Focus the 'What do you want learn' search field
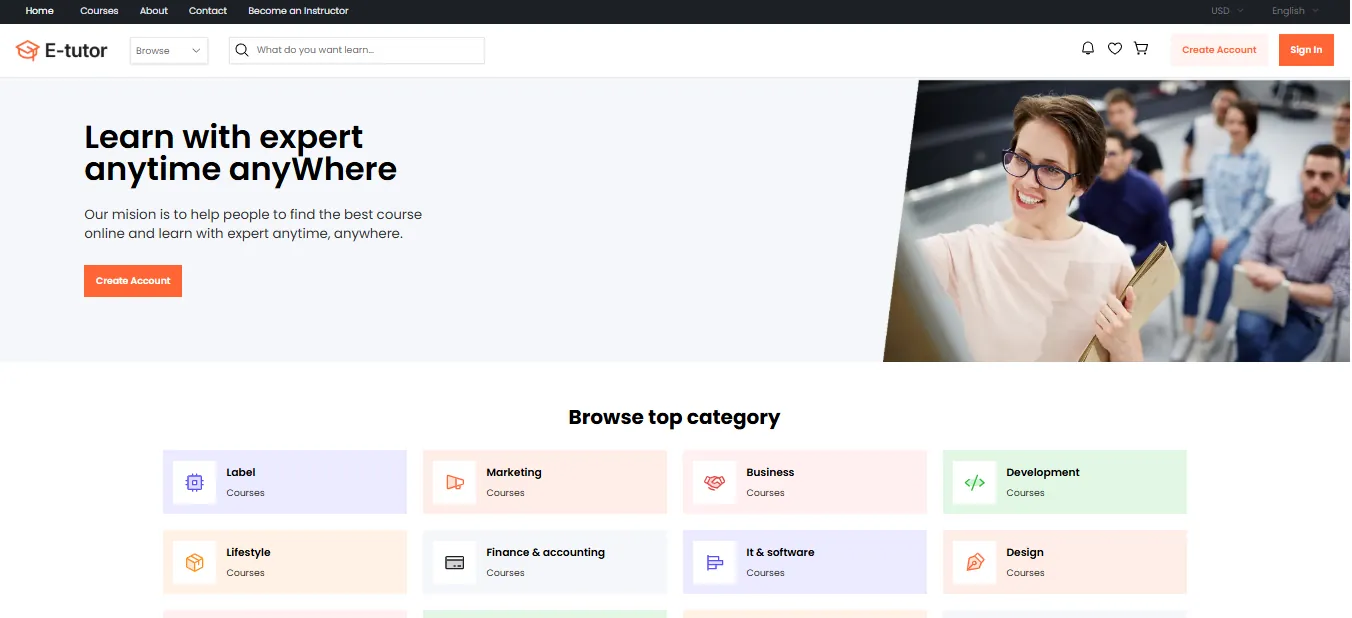Image resolution: width=1352 pixels, height=618 pixels. (357, 50)
